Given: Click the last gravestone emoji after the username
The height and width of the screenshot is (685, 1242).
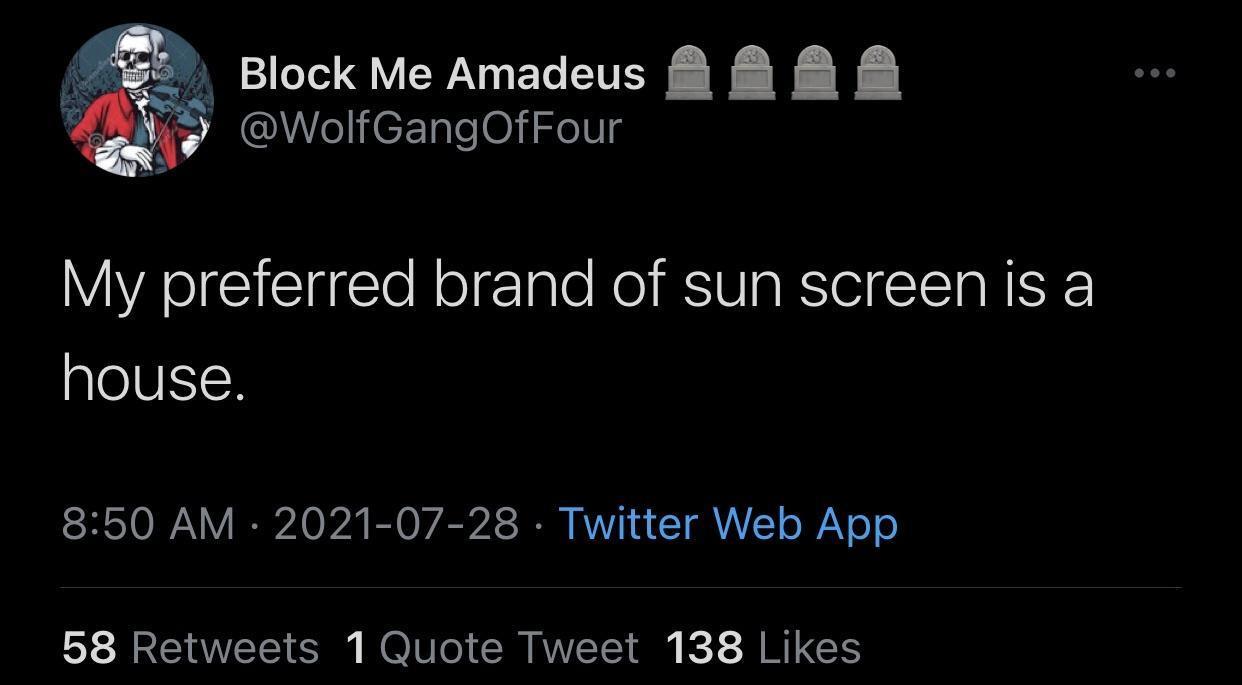Looking at the screenshot, I should point(877,70).
